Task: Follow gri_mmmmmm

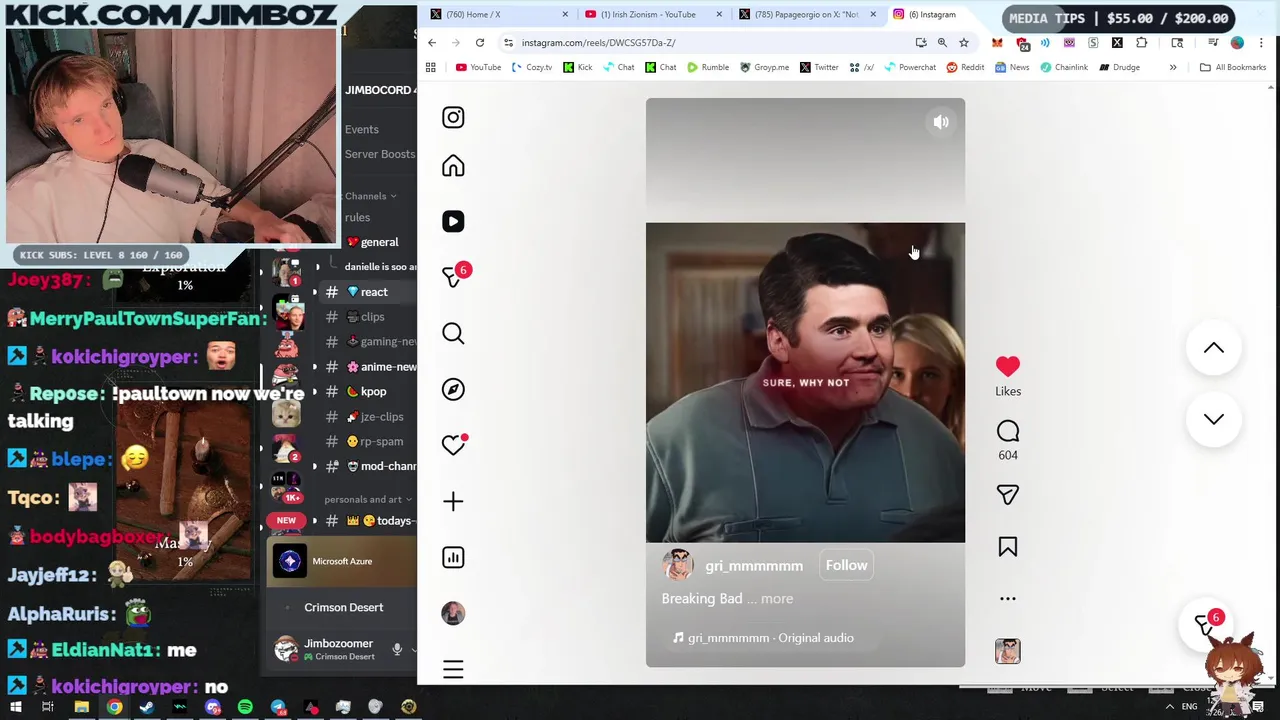Action: pos(846,565)
